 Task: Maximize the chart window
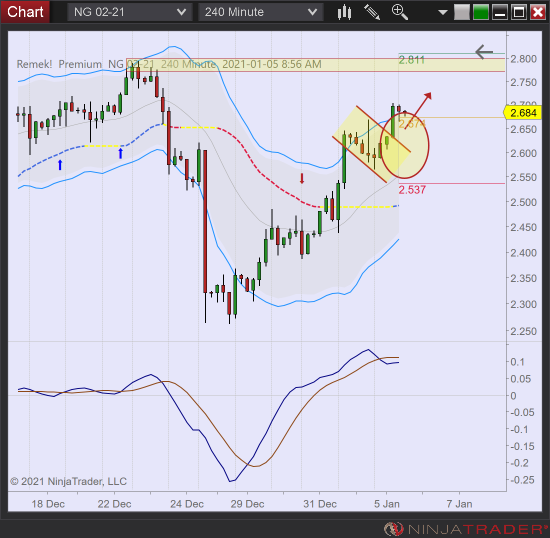coord(519,12)
